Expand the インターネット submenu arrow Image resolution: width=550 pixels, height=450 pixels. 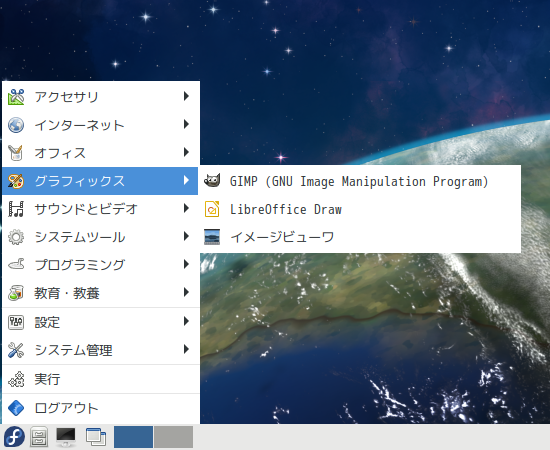pos(186,124)
